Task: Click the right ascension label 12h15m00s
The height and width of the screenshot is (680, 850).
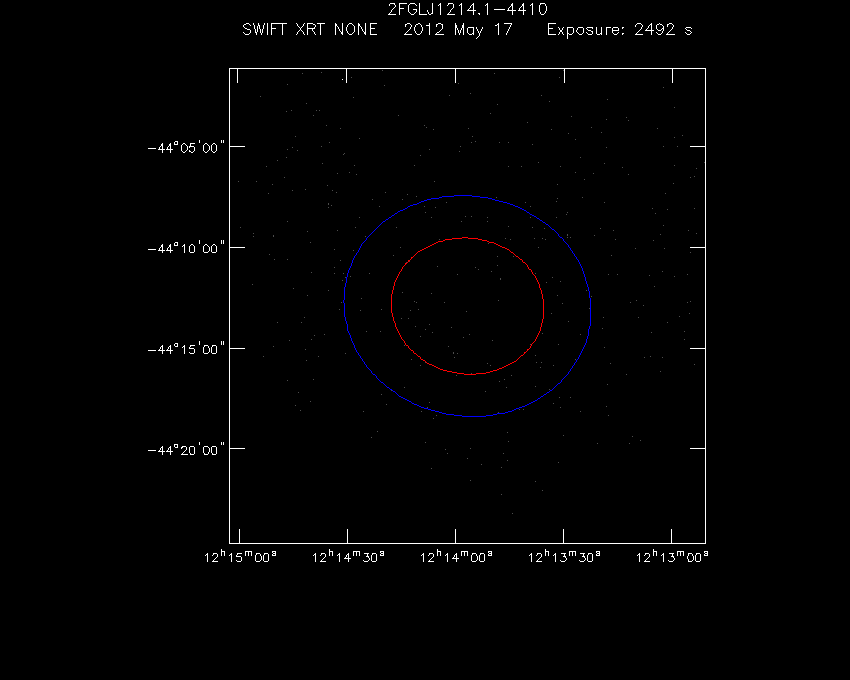Action: pos(240,557)
